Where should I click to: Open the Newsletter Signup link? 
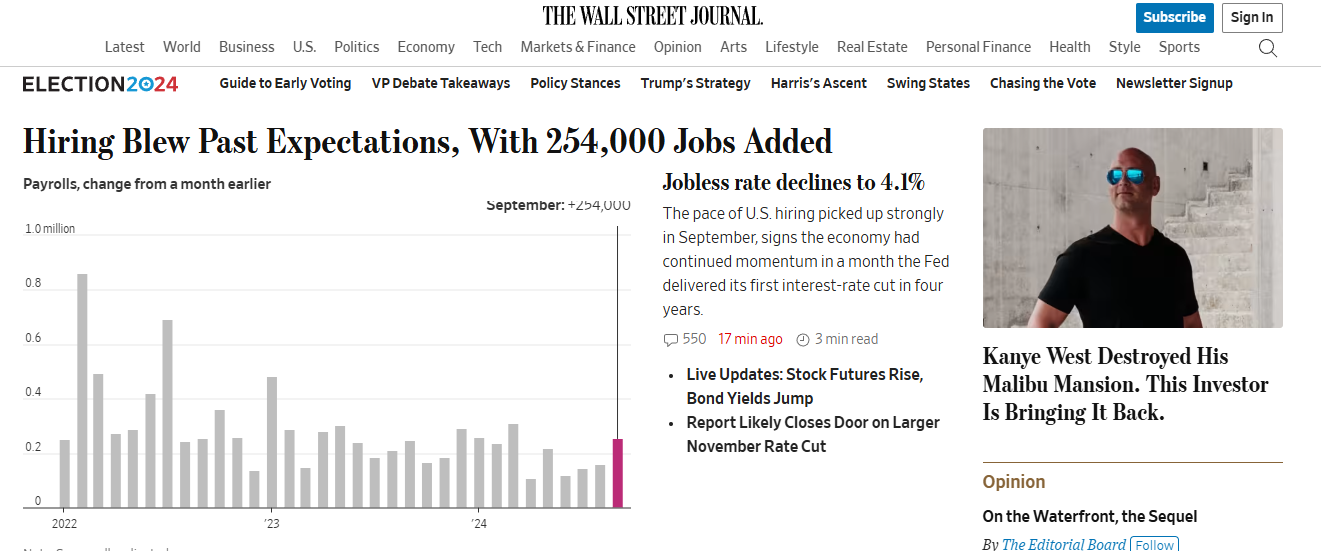pyautogui.click(x=1174, y=84)
